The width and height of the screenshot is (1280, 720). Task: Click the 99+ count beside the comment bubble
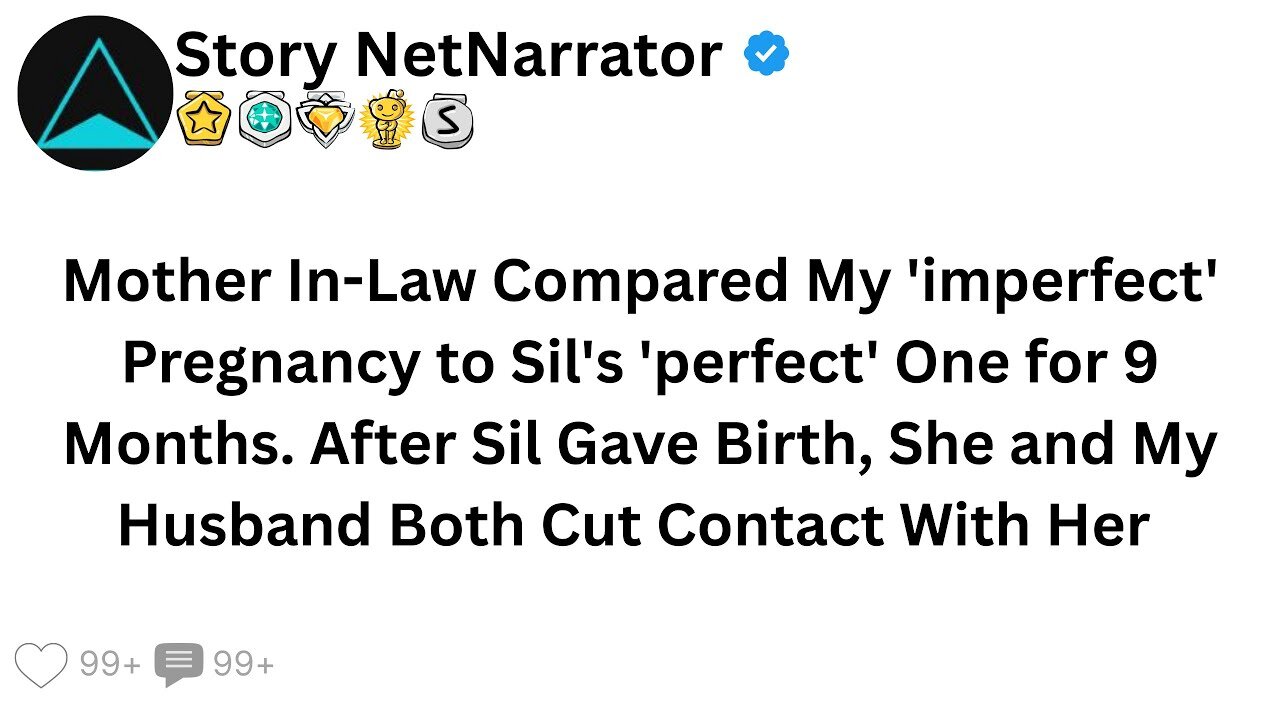[243, 664]
